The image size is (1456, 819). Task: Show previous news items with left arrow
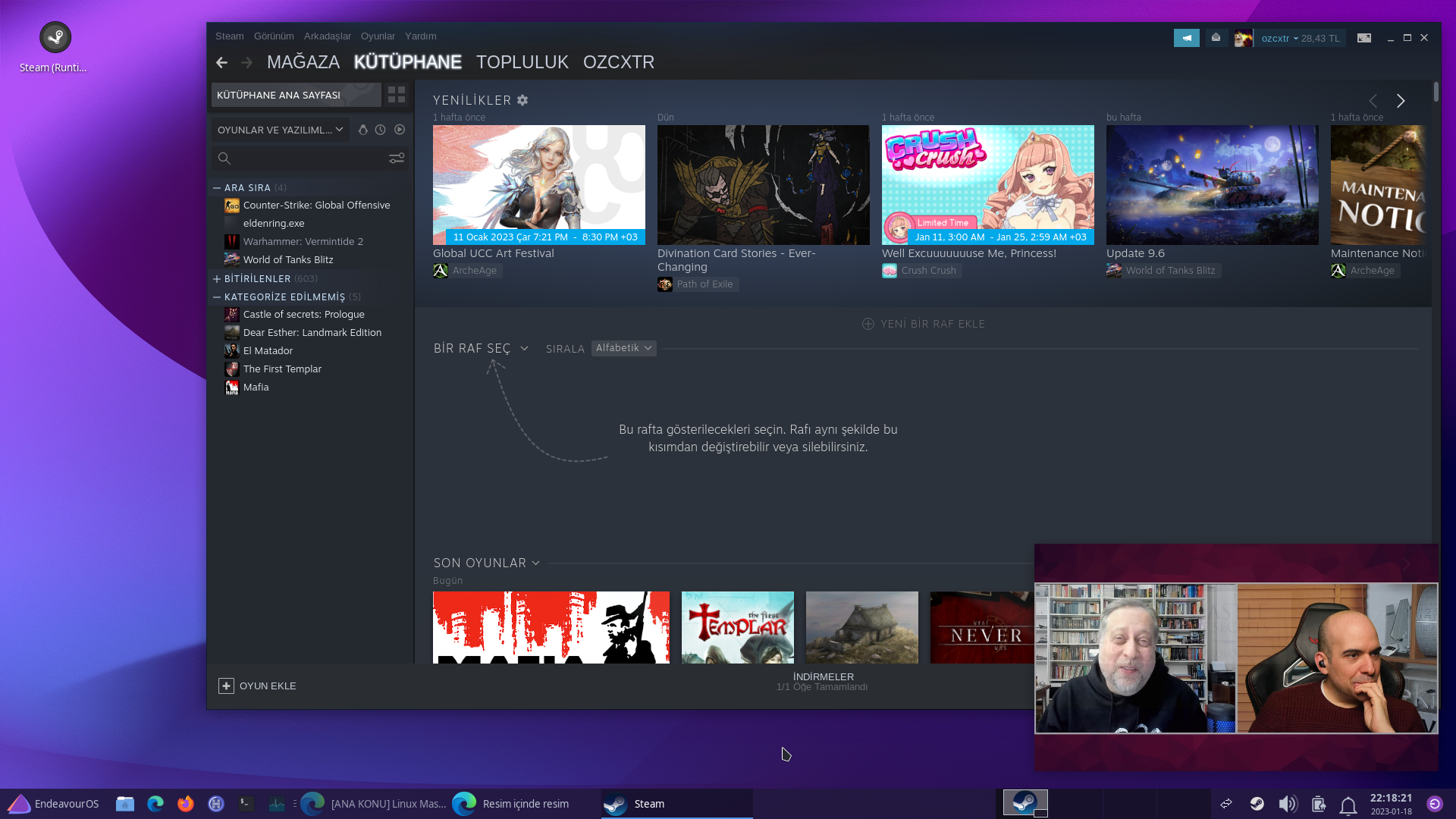click(1373, 101)
